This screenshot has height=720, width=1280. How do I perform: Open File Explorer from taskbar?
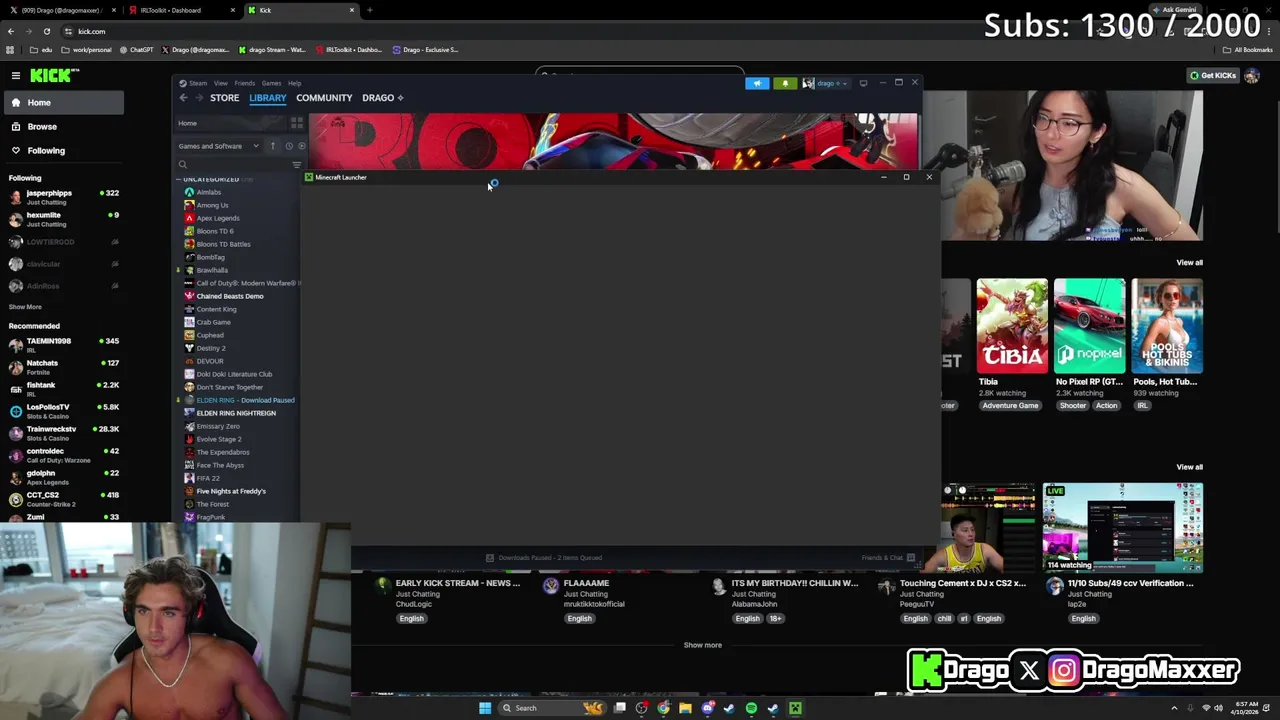(685, 708)
